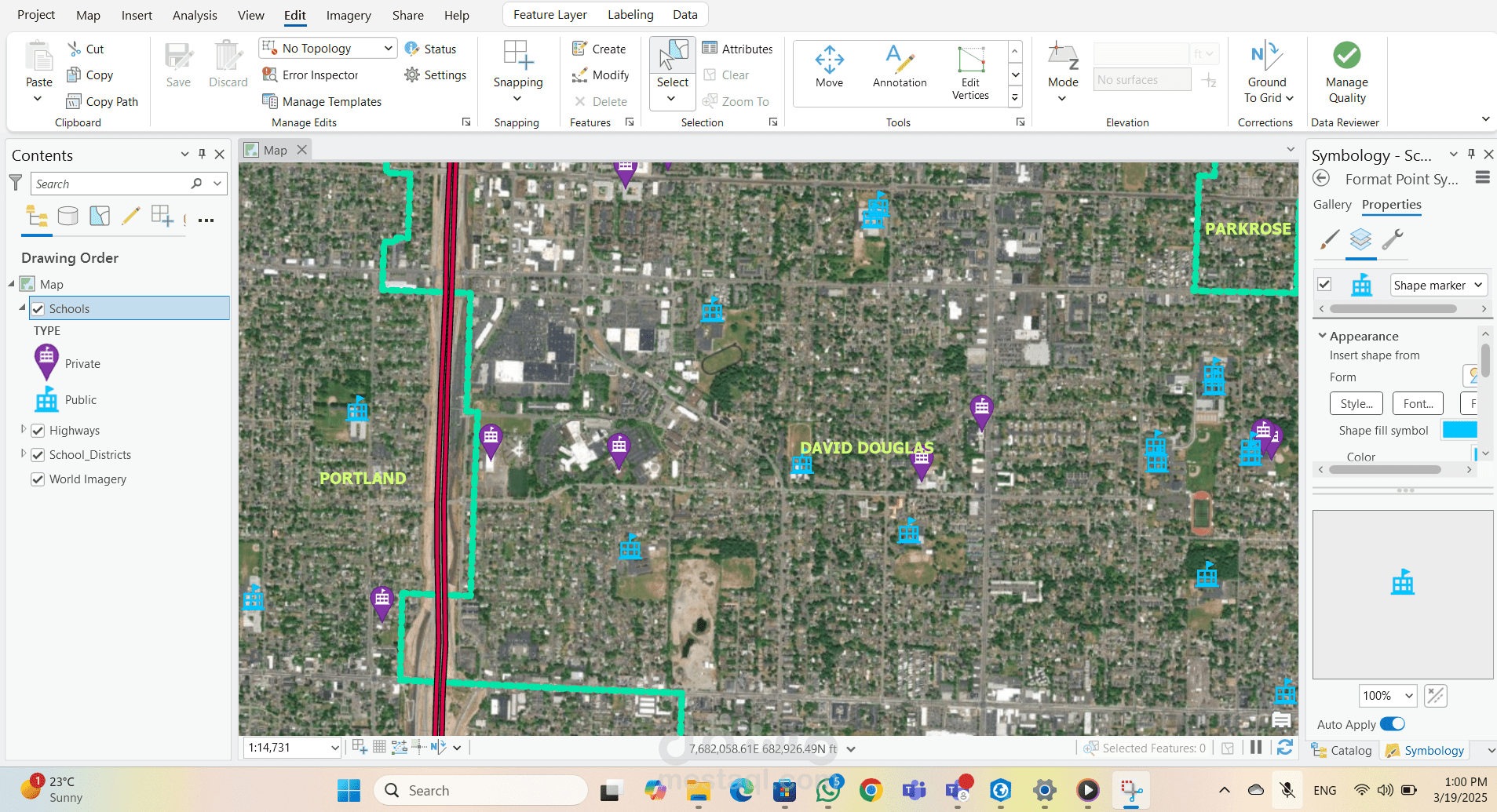Open the Shape marker type dropdown
1497x812 pixels.
tap(1439, 285)
